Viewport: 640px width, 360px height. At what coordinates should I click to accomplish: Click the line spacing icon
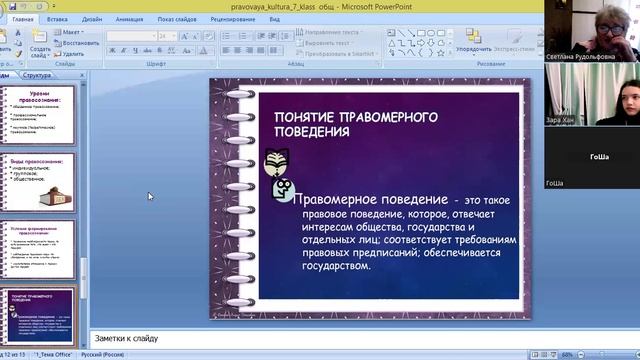tap(286, 36)
